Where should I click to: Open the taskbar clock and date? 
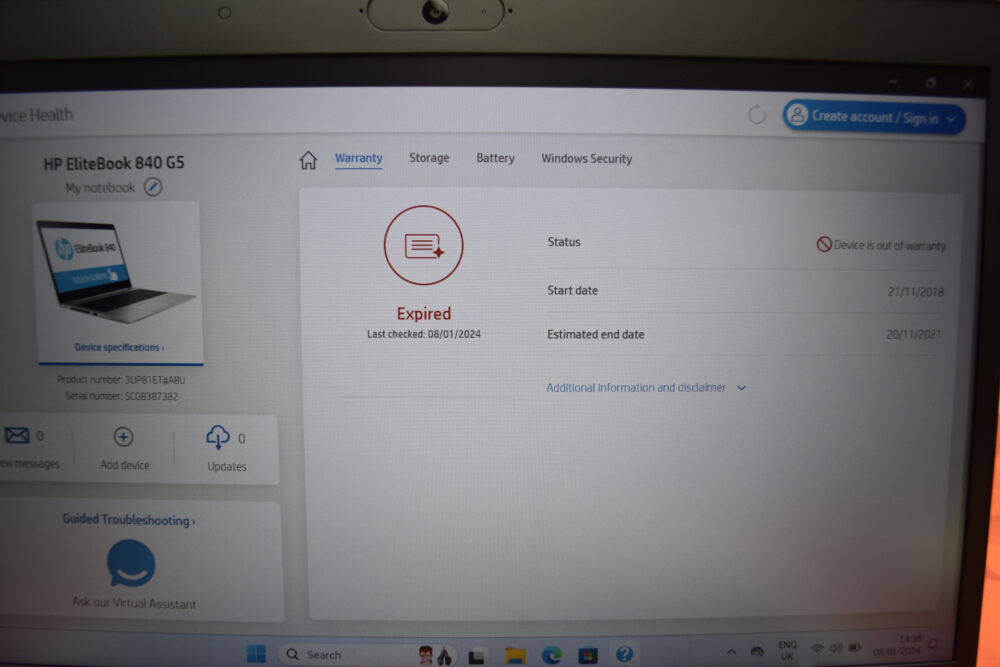coord(897,645)
